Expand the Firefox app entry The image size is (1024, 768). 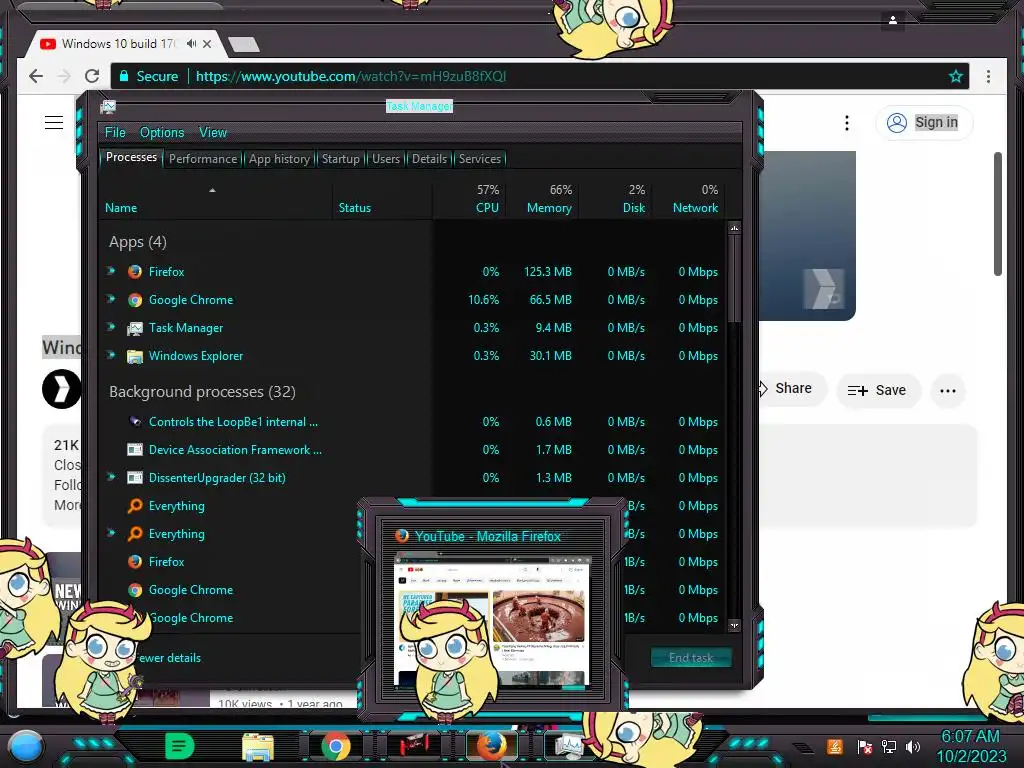112,271
